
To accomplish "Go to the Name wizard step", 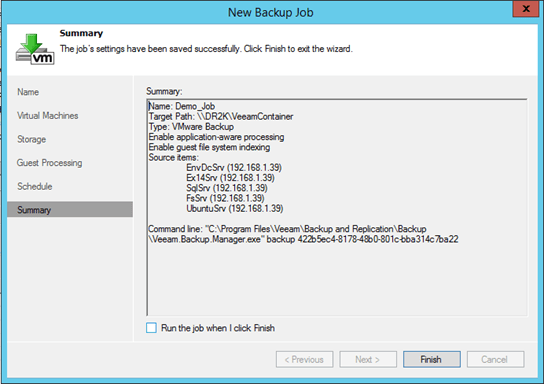I will (28, 92).
